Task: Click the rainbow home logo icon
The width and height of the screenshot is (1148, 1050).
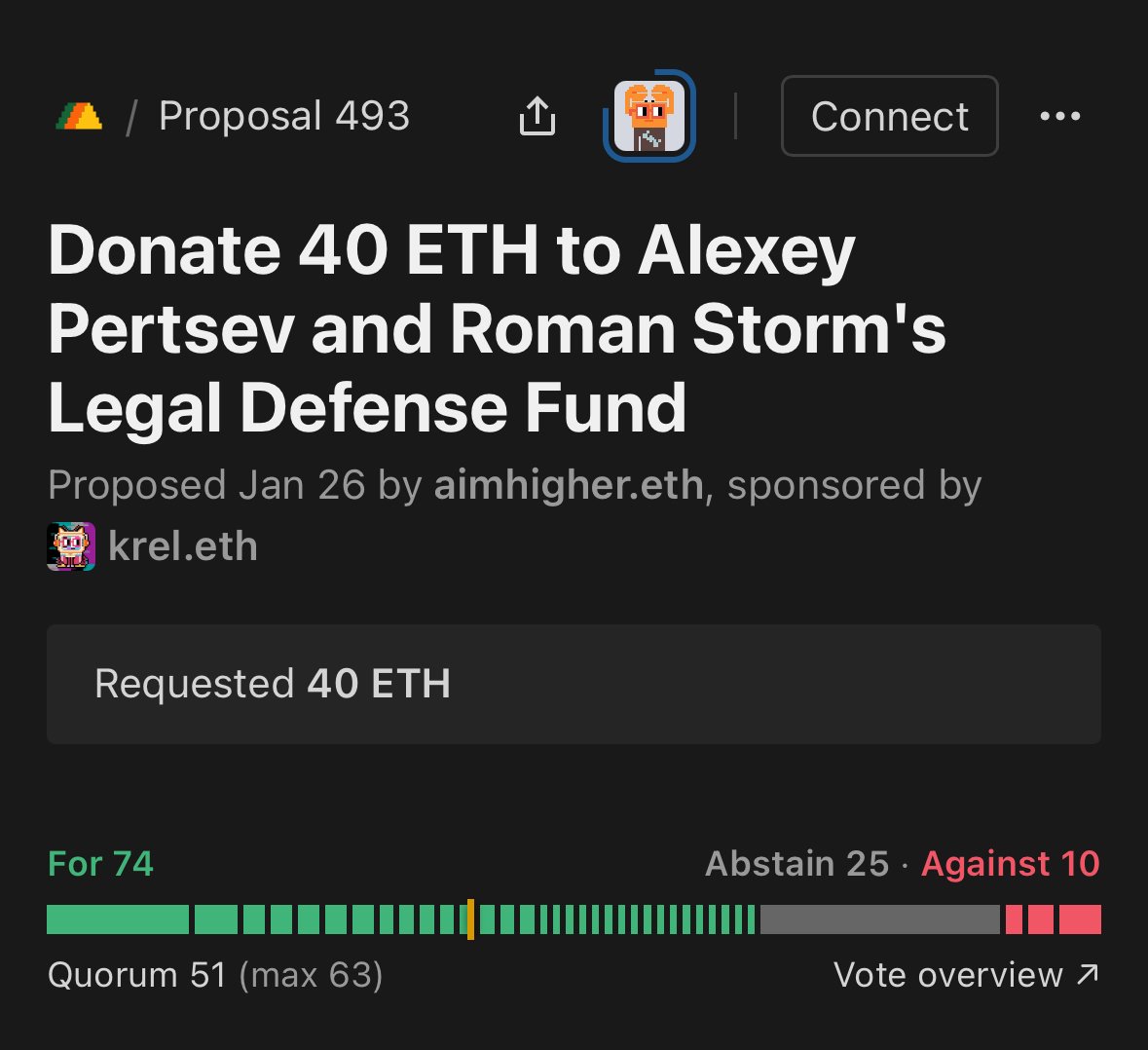Action: click(79, 117)
